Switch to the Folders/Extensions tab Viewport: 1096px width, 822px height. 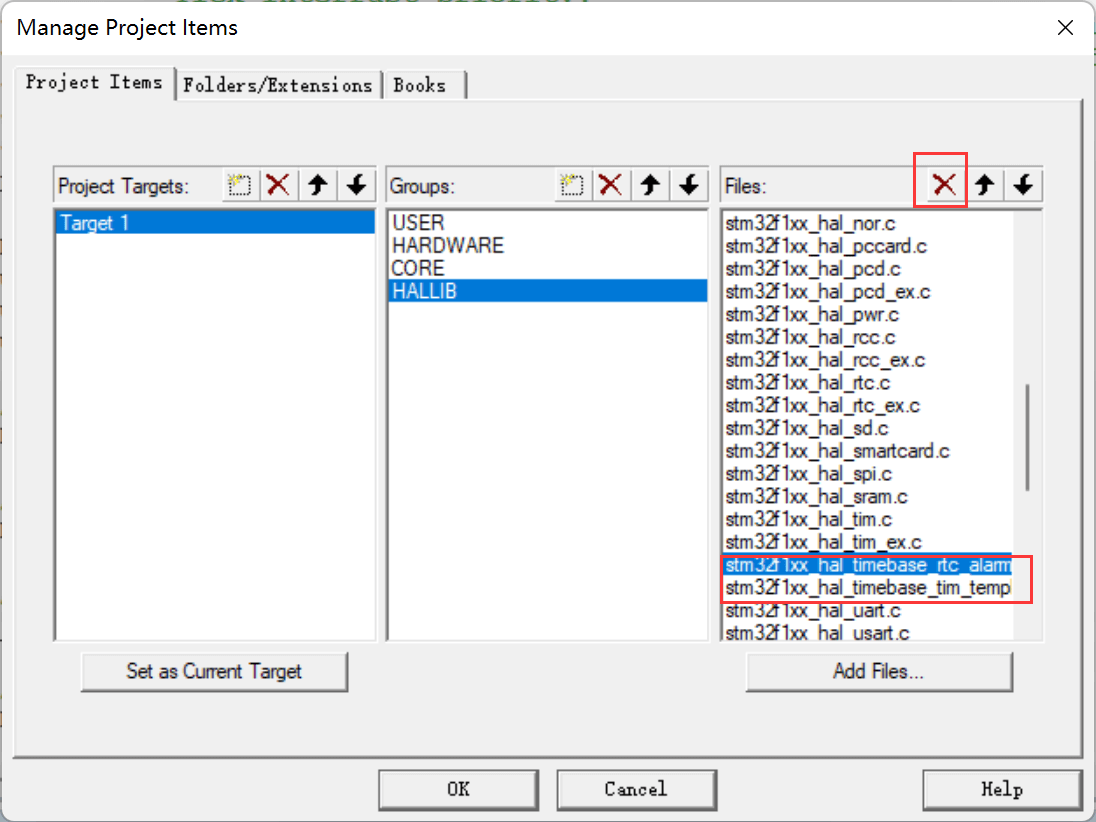277,85
